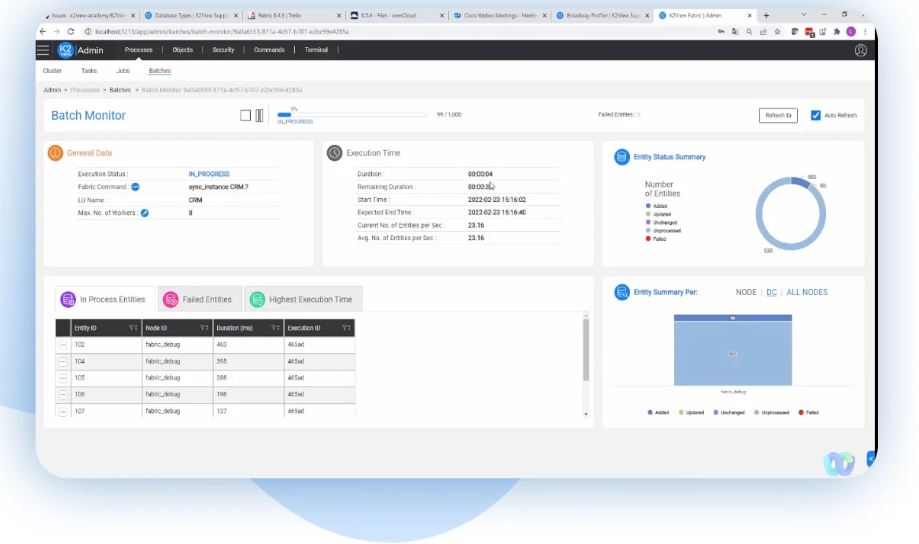Open a new browser tab

click(766, 15)
